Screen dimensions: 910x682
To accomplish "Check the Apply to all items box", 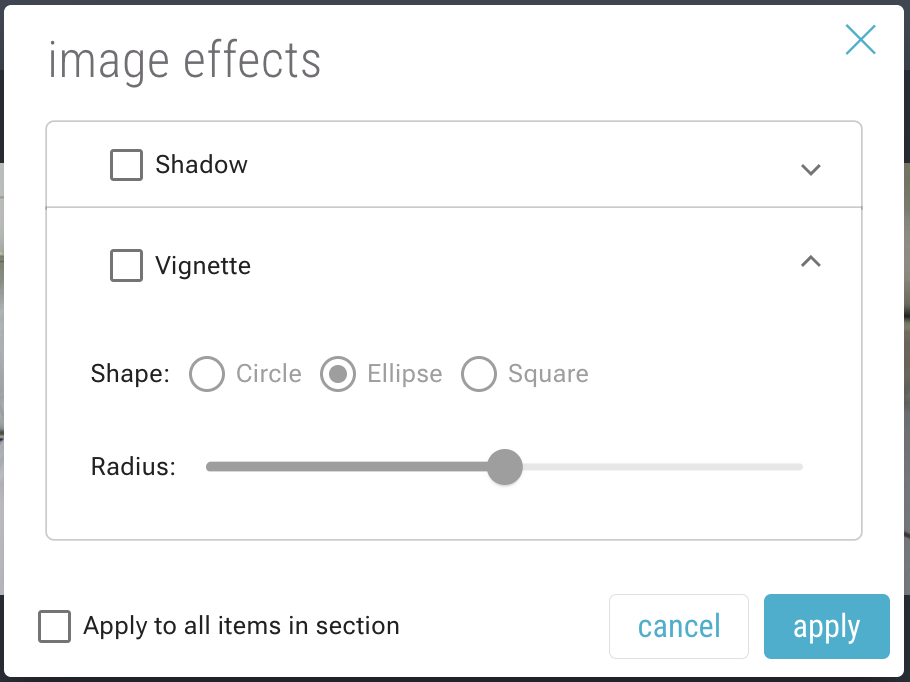I will point(55,627).
